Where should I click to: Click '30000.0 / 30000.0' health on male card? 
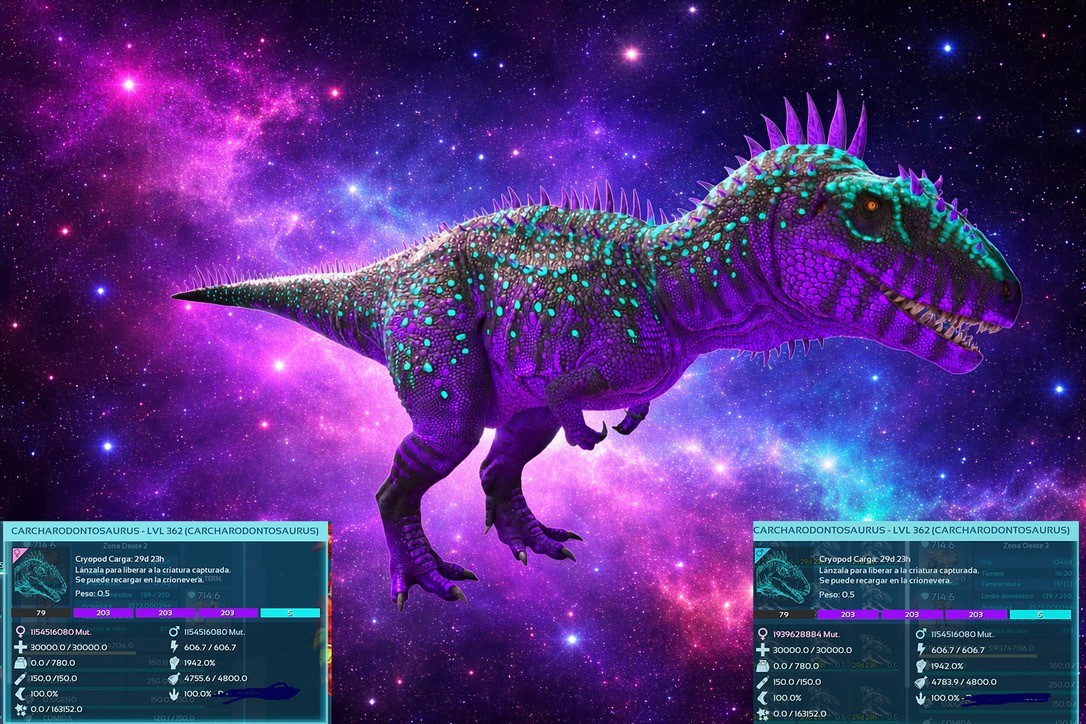812,650
